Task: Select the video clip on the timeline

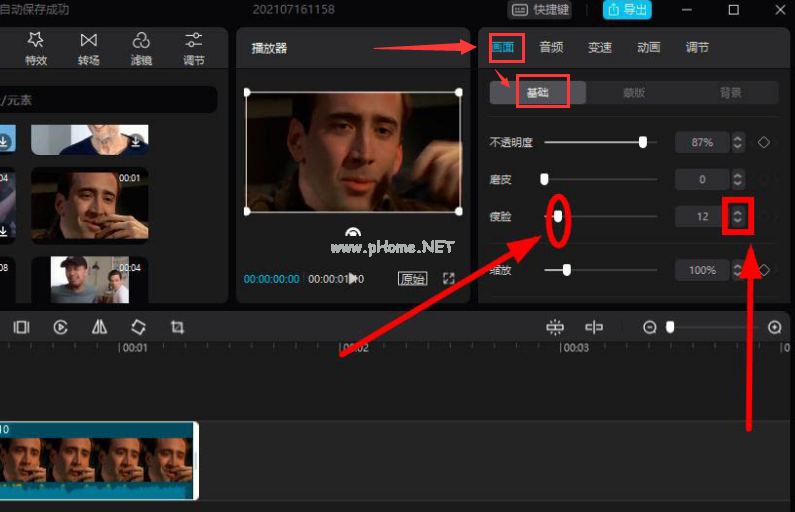Action: coord(98,460)
